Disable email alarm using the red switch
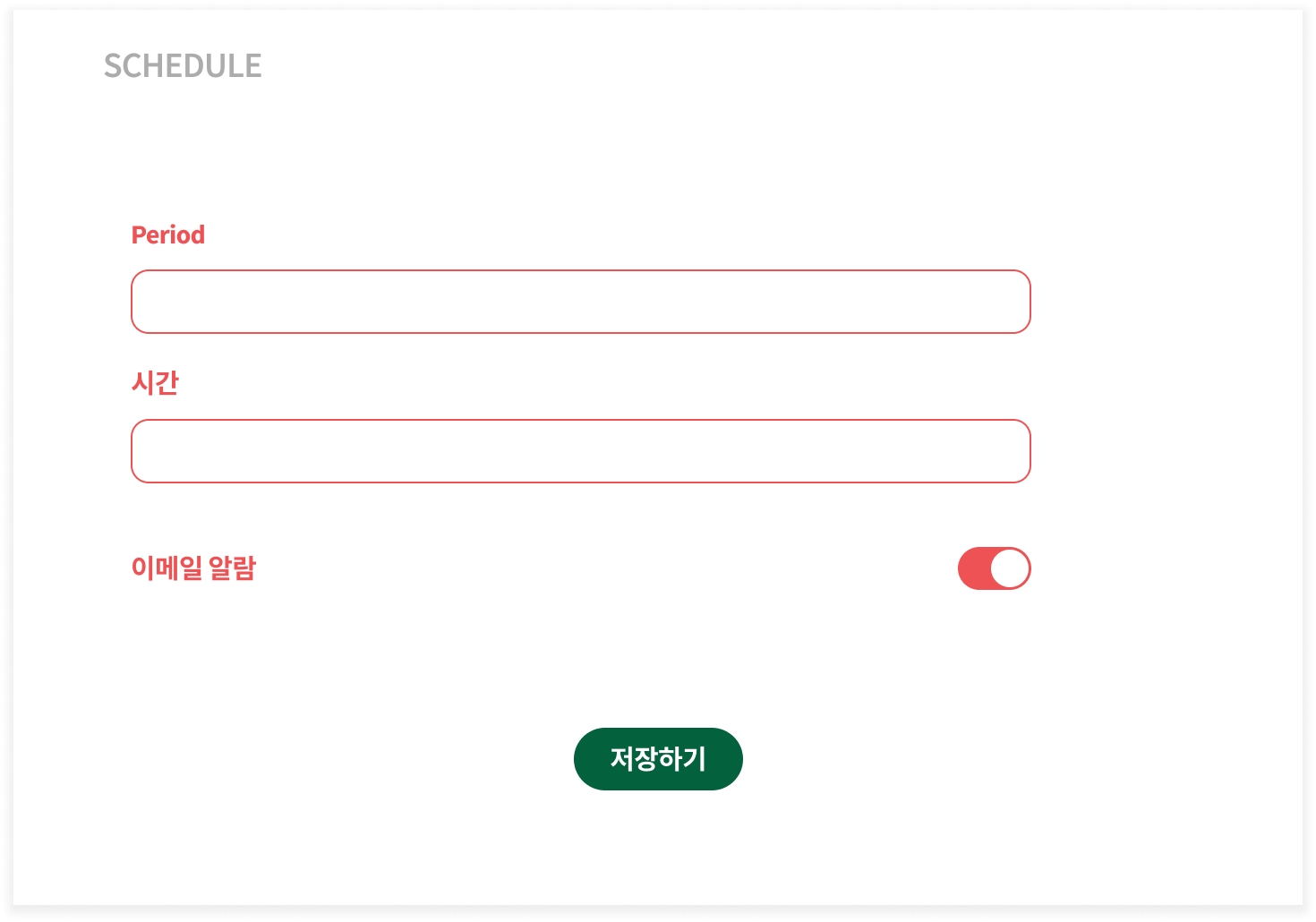Screen dimensions: 1316x922 pos(994,568)
